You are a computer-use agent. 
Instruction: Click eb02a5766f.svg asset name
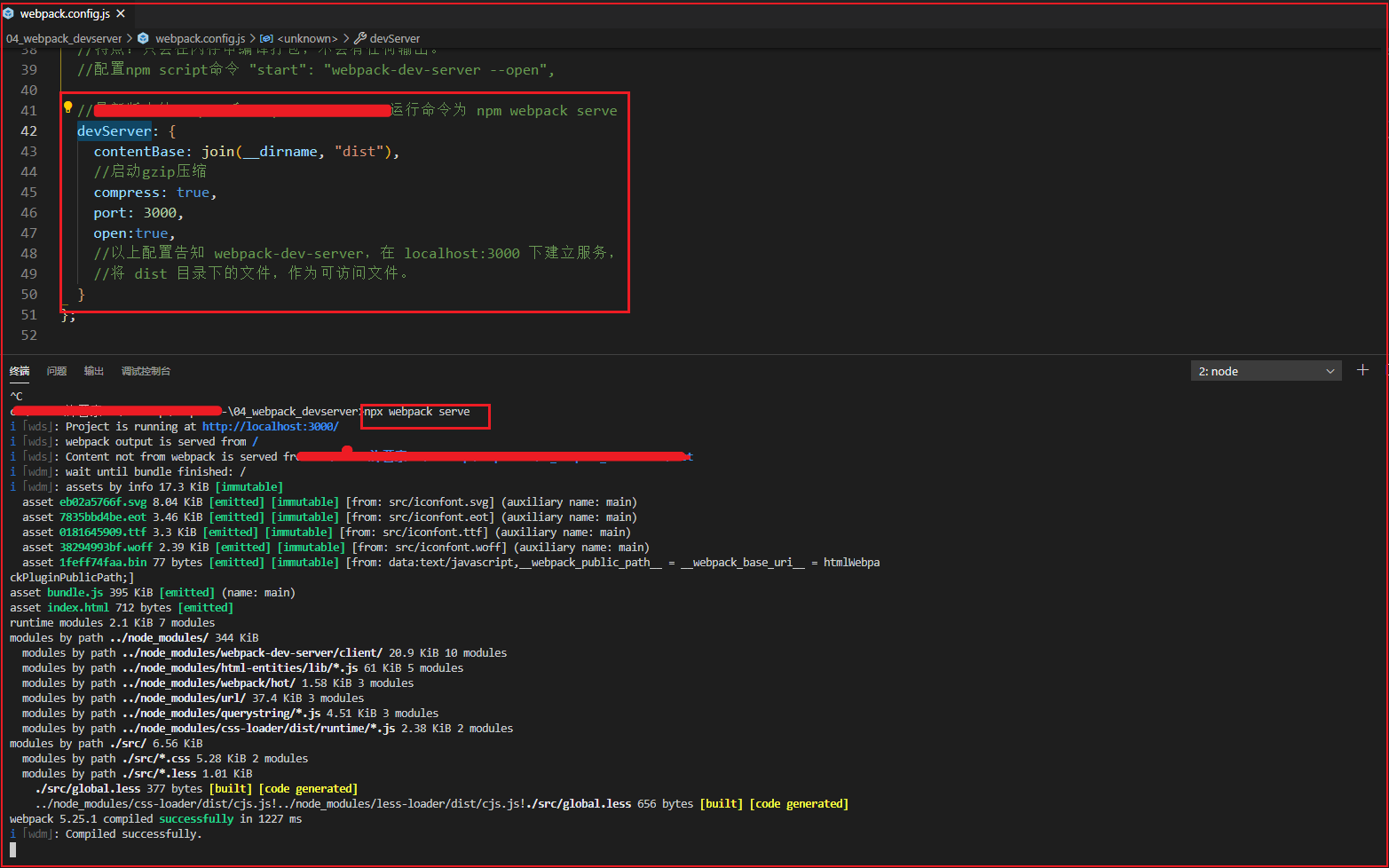pyautogui.click(x=103, y=502)
